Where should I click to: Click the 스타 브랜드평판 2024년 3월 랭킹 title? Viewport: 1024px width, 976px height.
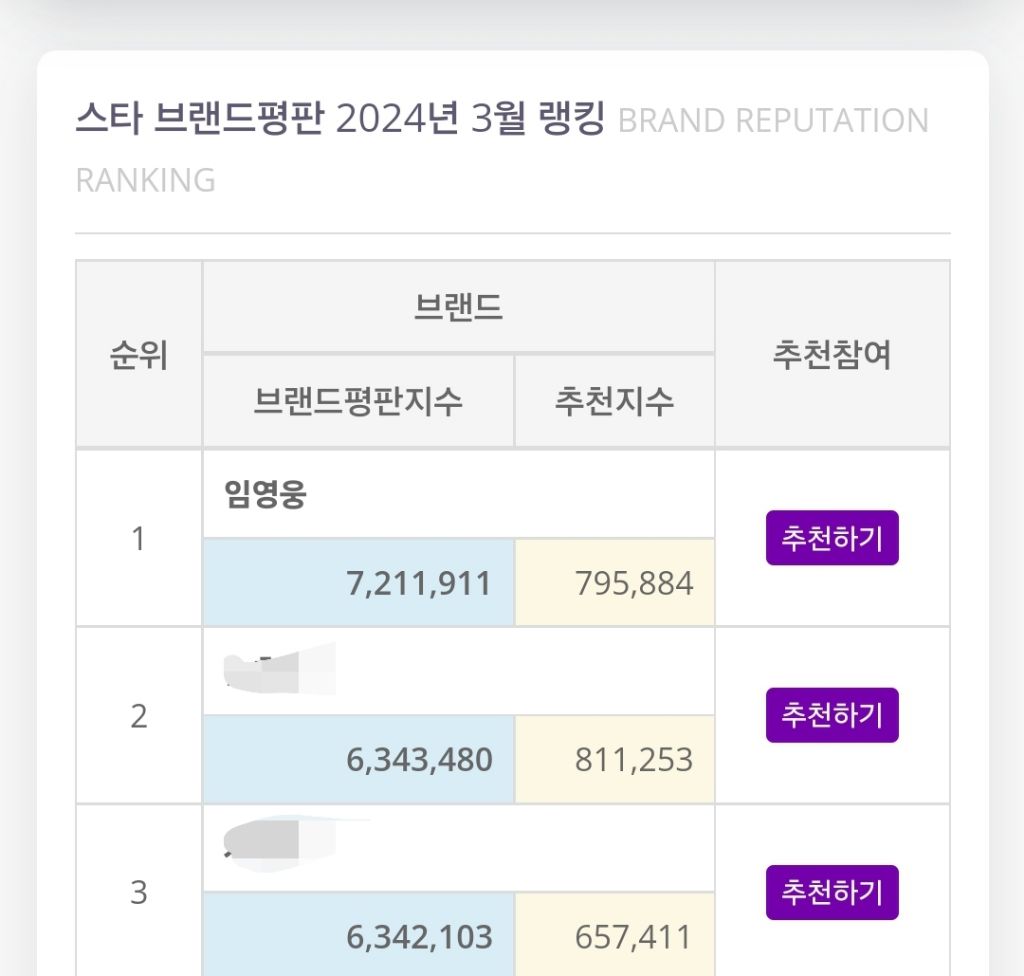coord(340,121)
